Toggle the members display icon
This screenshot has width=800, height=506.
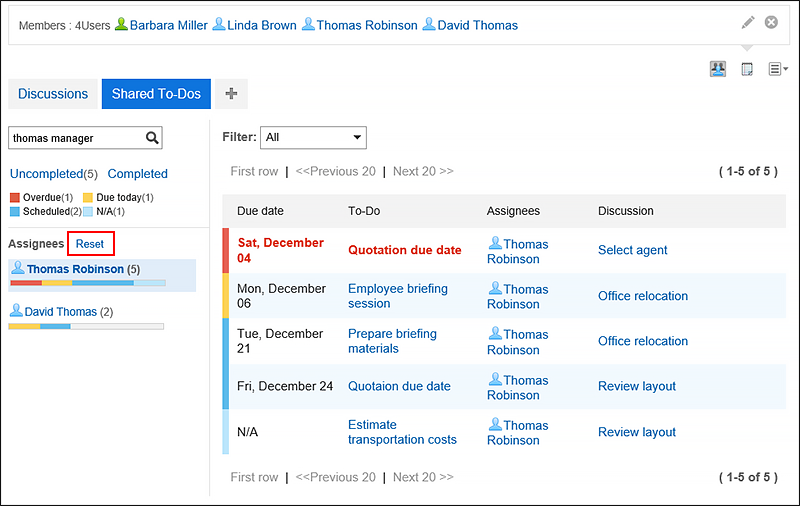point(718,69)
